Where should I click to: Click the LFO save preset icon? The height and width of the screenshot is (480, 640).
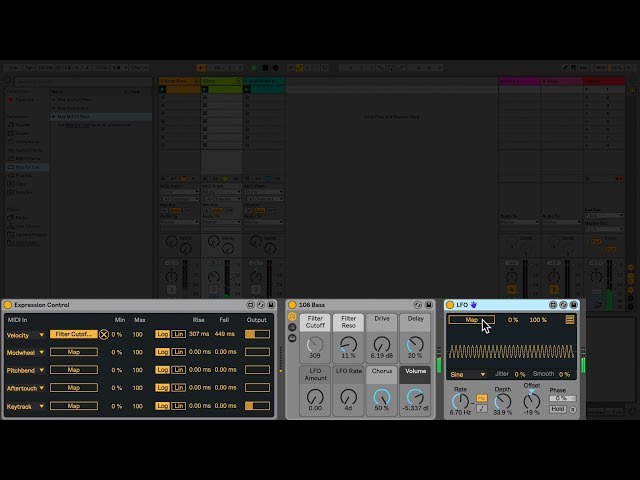click(x=573, y=305)
